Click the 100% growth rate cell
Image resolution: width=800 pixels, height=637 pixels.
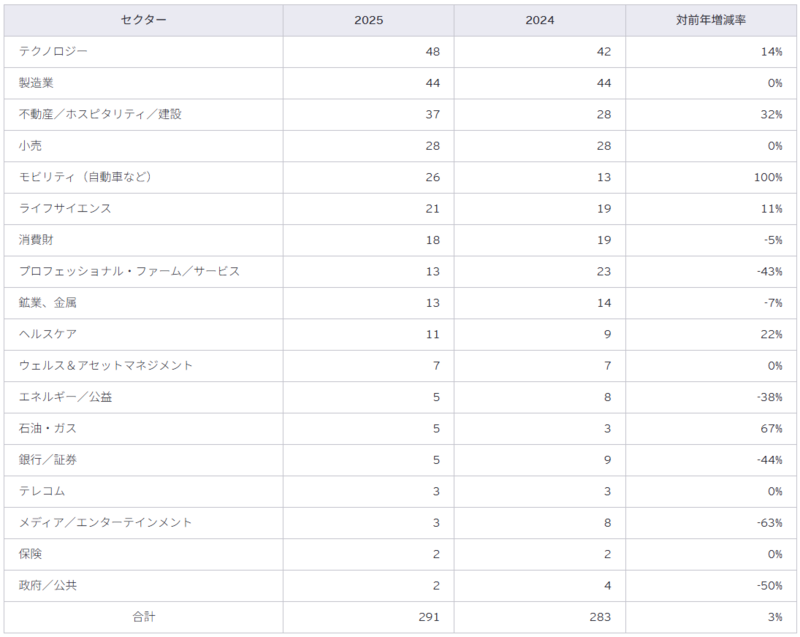pyautogui.click(x=711, y=177)
